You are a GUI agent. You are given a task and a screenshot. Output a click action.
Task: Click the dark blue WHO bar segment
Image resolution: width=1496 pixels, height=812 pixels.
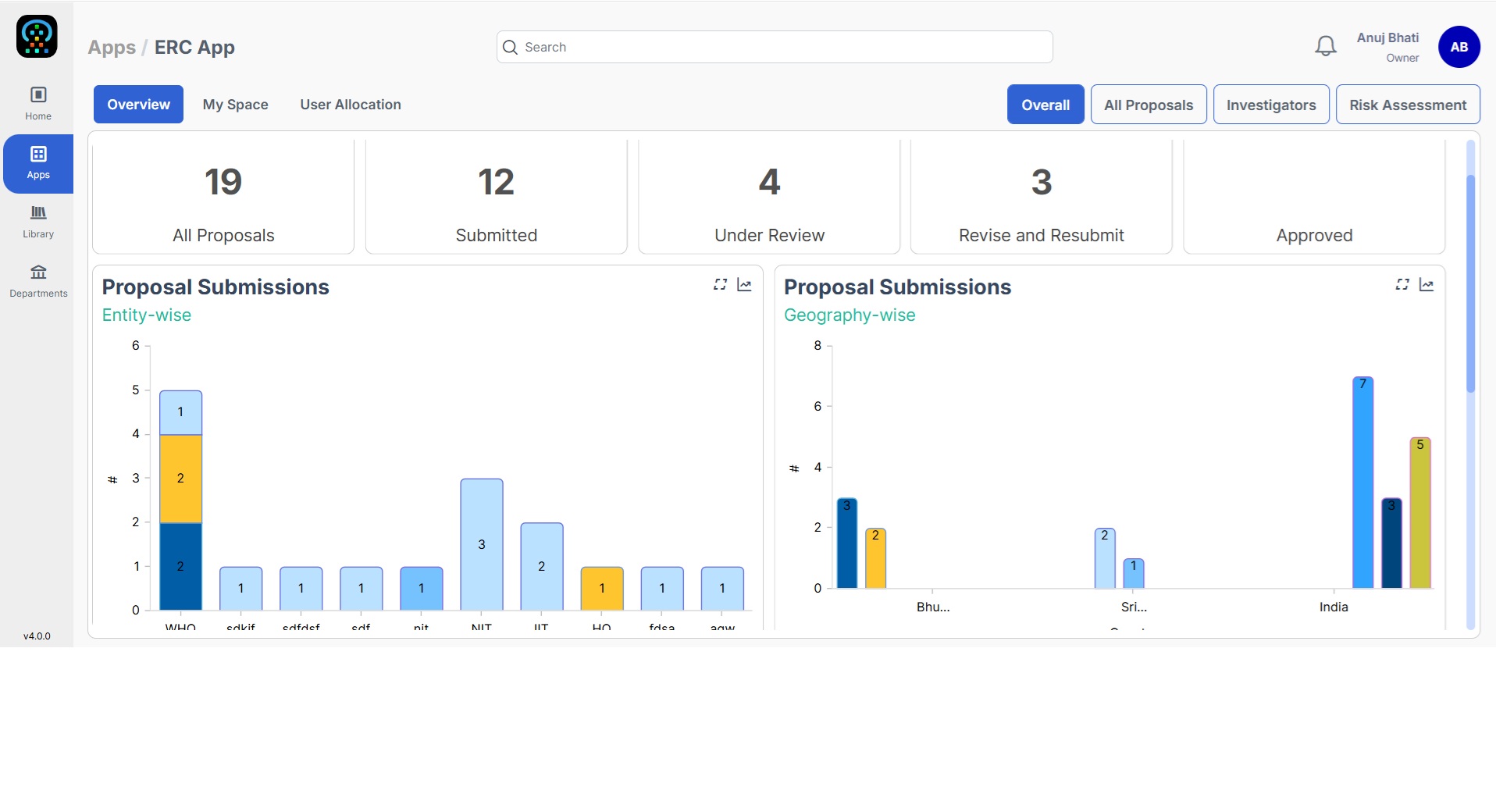pos(180,566)
